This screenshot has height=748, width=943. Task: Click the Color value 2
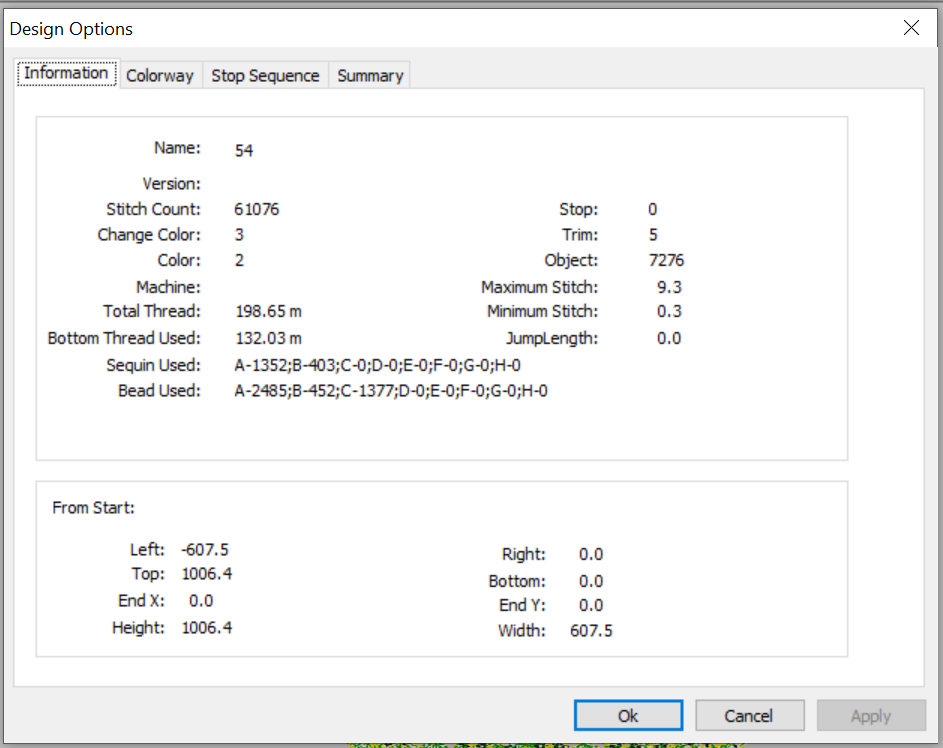click(x=239, y=260)
